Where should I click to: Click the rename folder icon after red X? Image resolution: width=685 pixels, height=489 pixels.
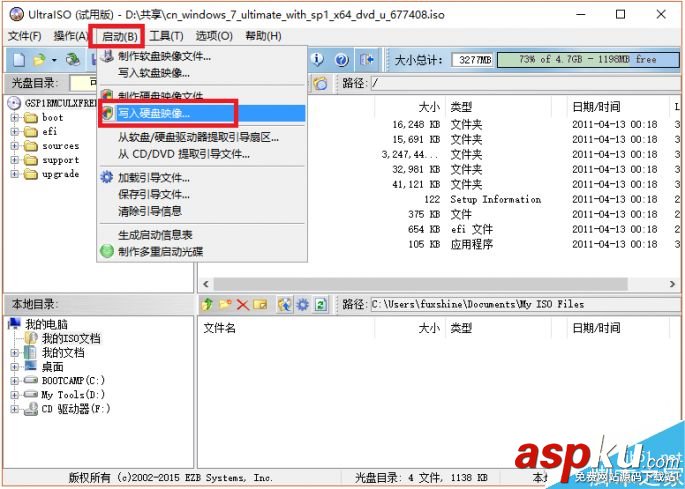coord(260,304)
